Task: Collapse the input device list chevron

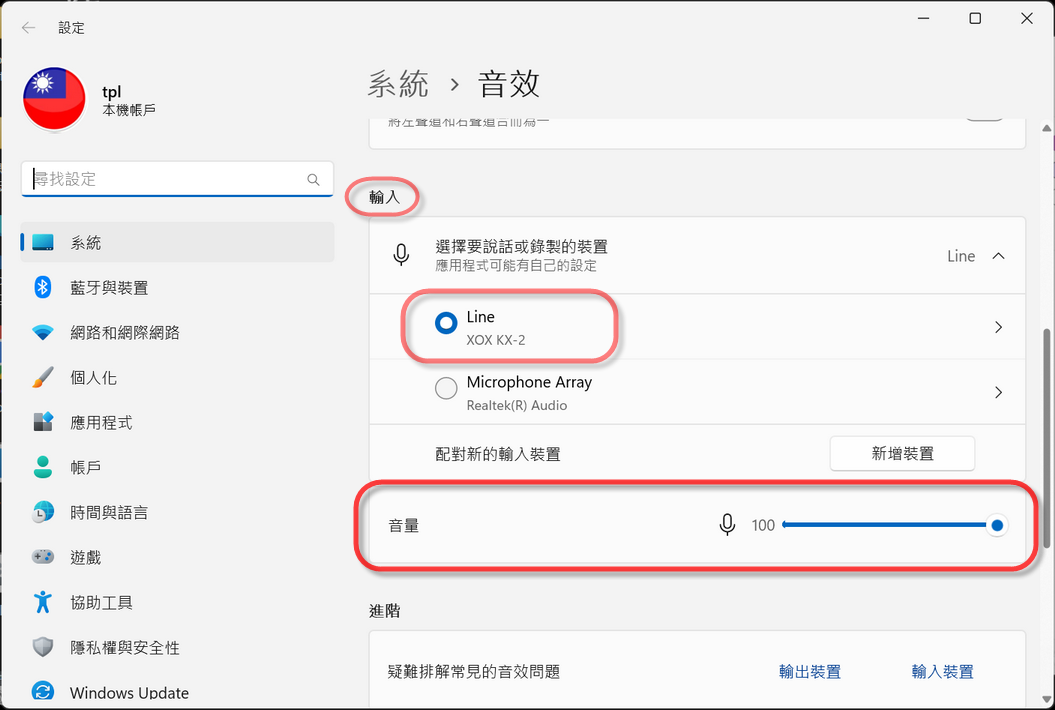Action: point(998,256)
